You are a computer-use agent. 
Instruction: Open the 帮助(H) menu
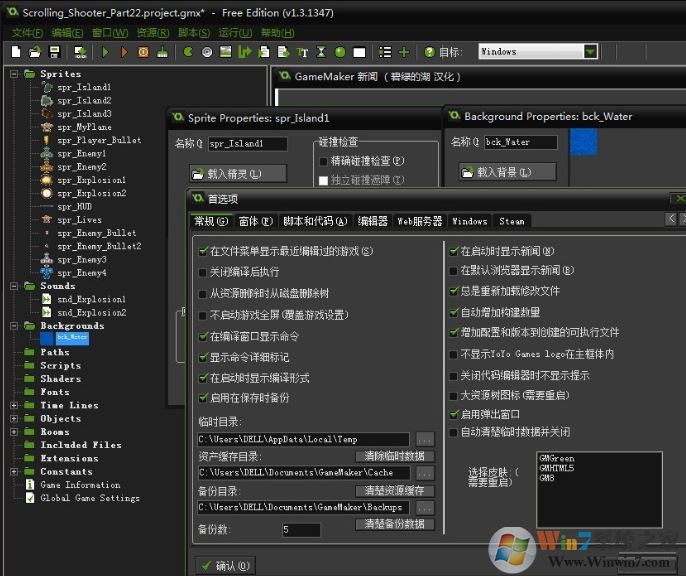(x=277, y=33)
